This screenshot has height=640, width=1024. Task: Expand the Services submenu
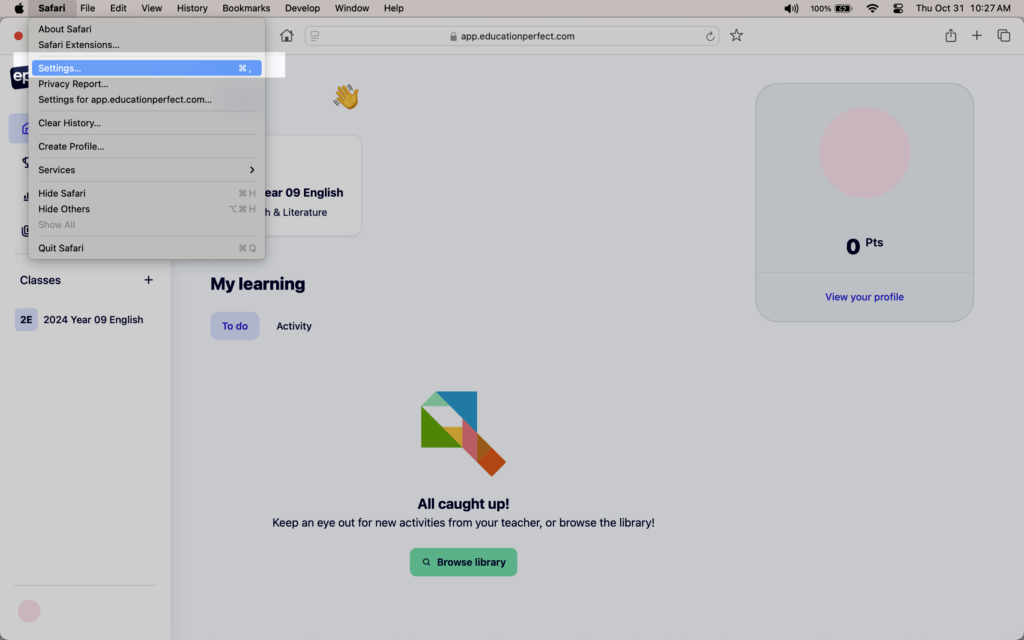click(146, 170)
